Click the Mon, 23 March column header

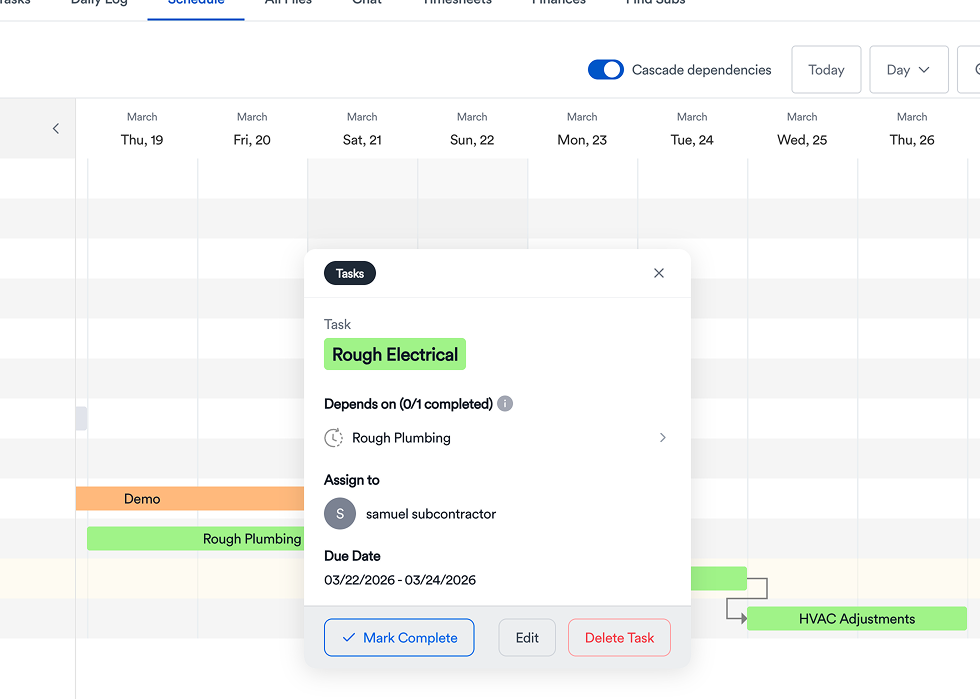(582, 128)
